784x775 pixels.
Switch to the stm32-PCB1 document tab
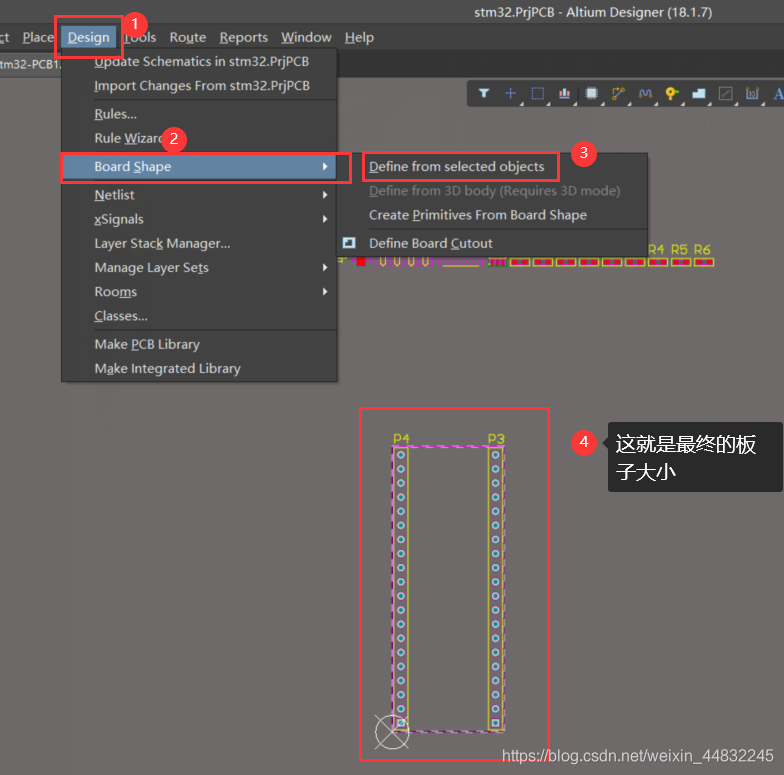(x=30, y=64)
